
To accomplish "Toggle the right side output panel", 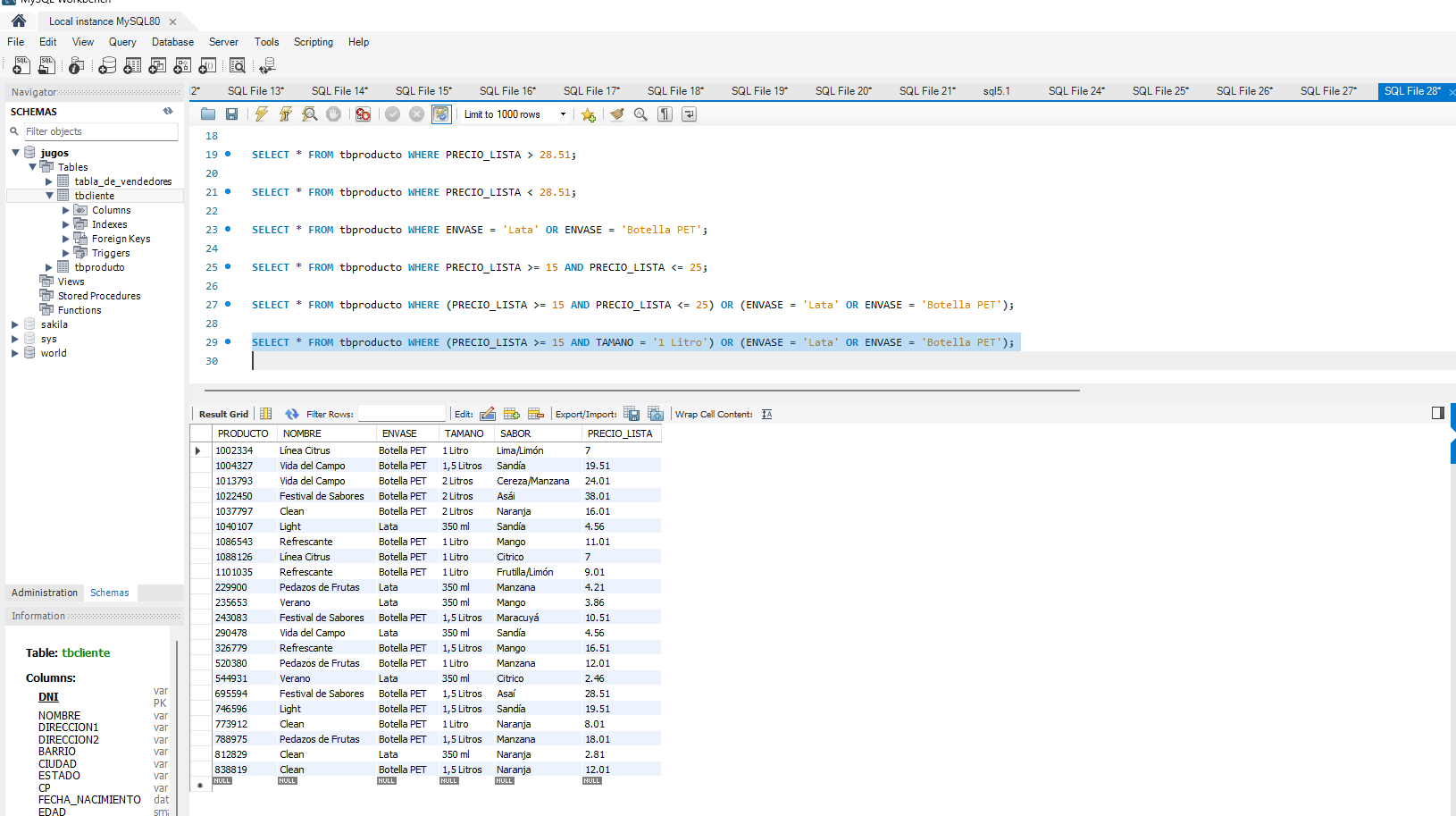I will 1437,413.
